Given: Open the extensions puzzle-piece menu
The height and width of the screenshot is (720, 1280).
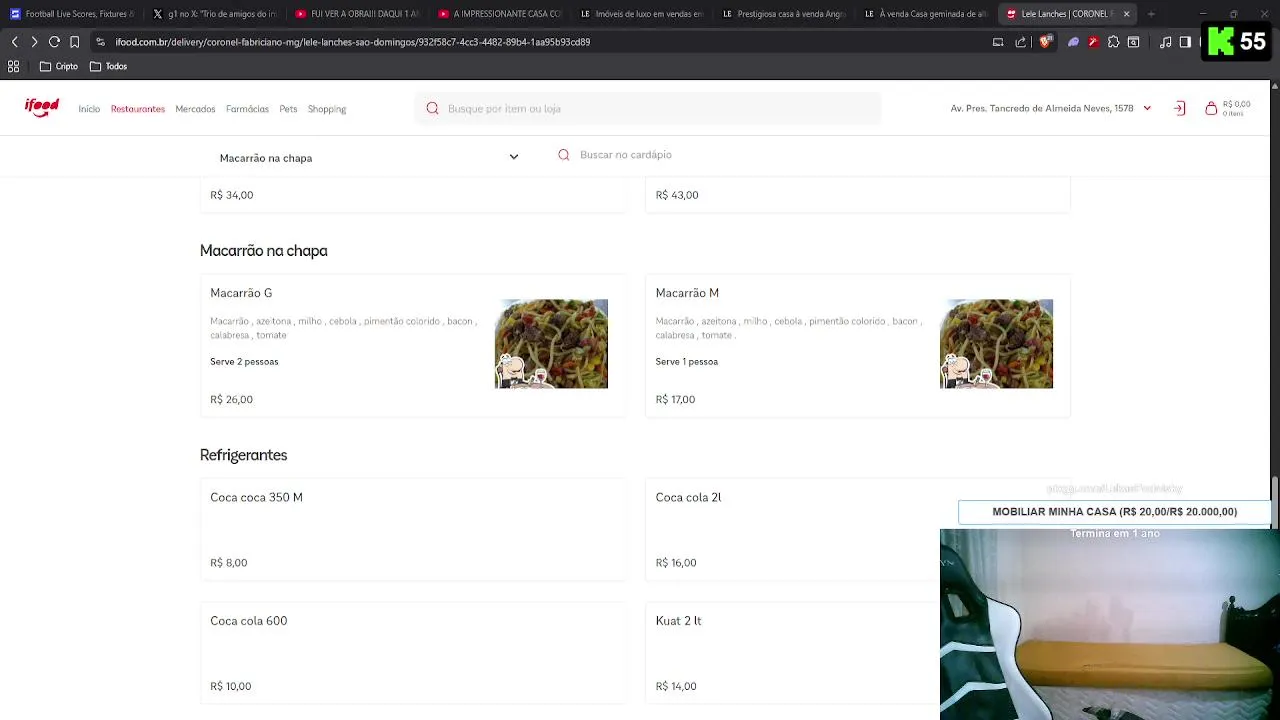Looking at the screenshot, I should pos(1113,42).
